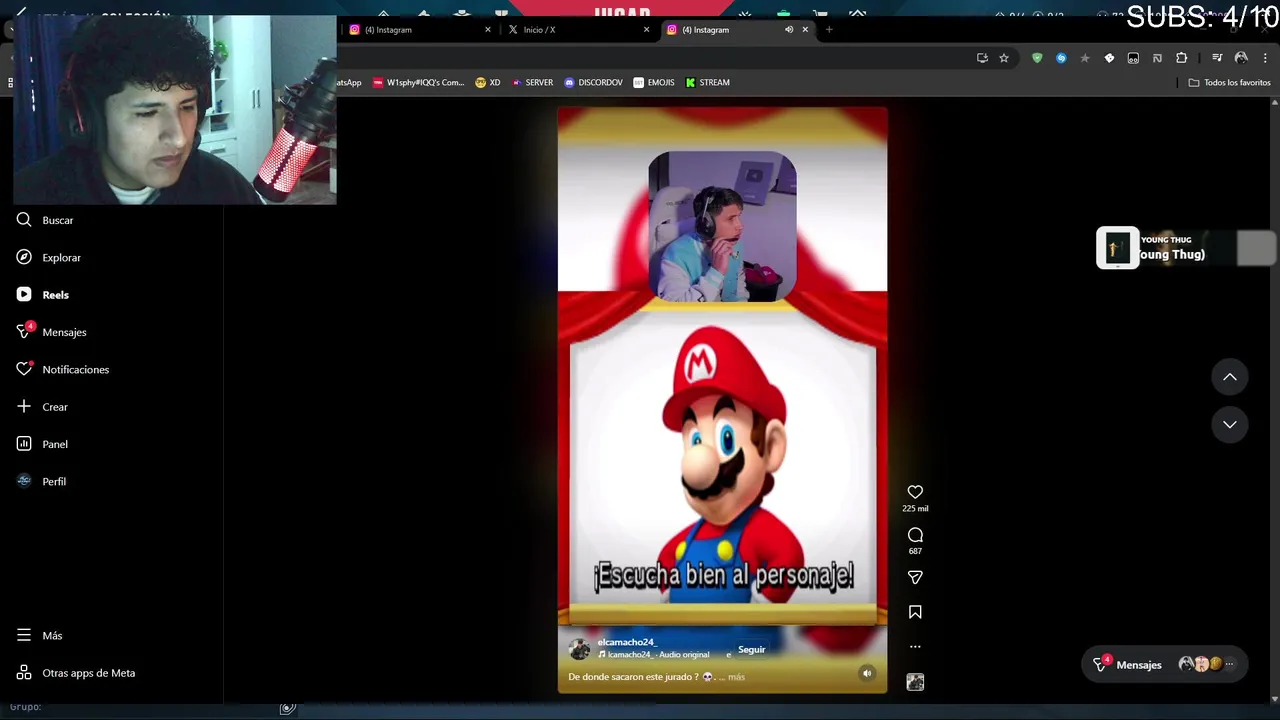Open the Chrome three-dot menu
1280x720 pixels.
coord(1265,58)
